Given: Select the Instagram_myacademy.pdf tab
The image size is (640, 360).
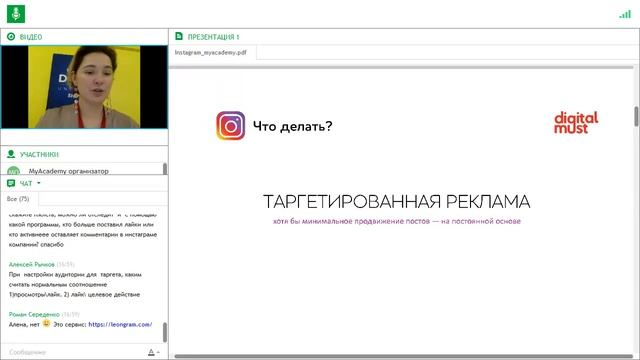Looking at the screenshot, I should (211, 53).
